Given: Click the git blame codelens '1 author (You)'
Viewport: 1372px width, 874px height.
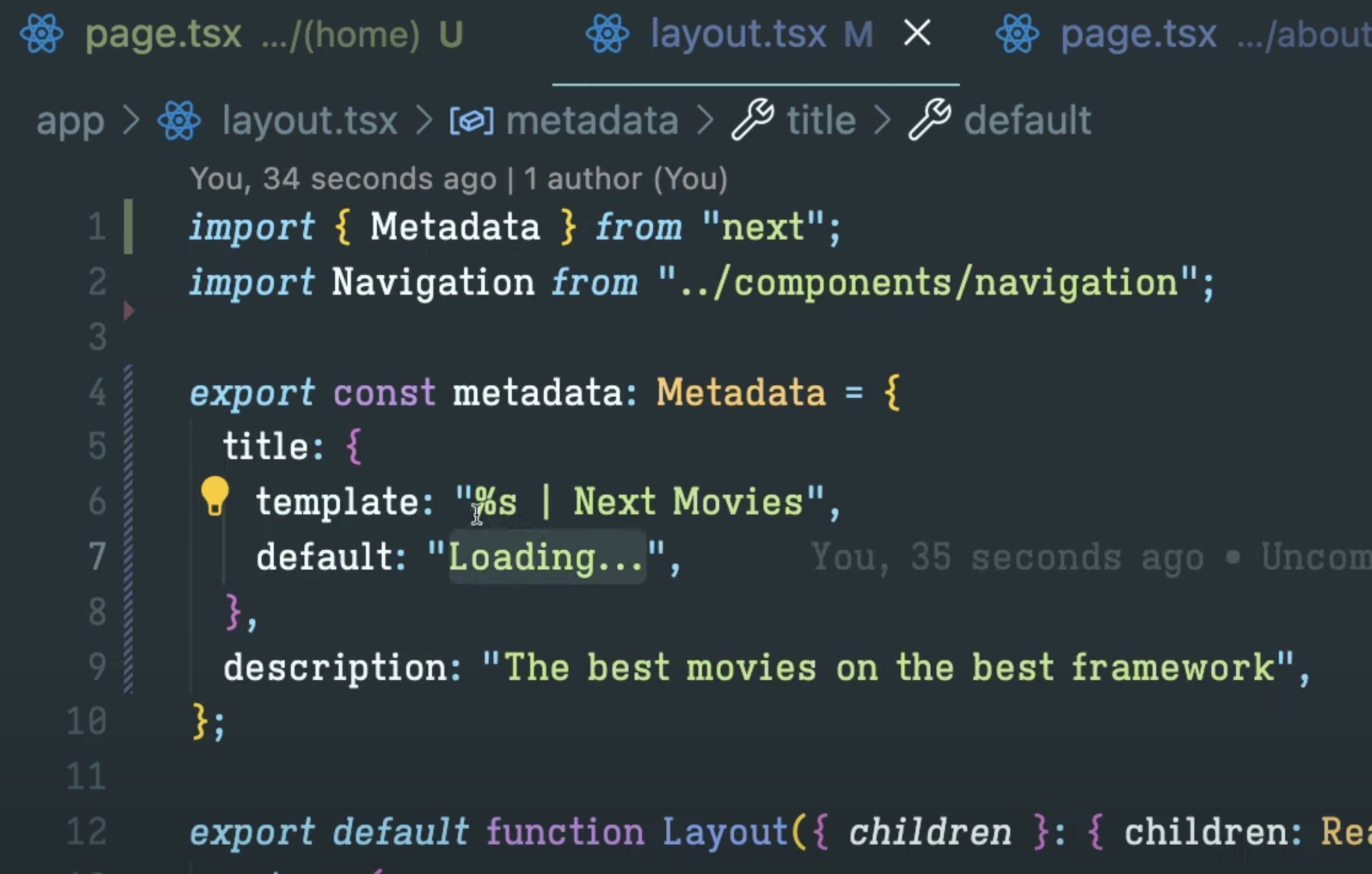Looking at the screenshot, I should 625,179.
